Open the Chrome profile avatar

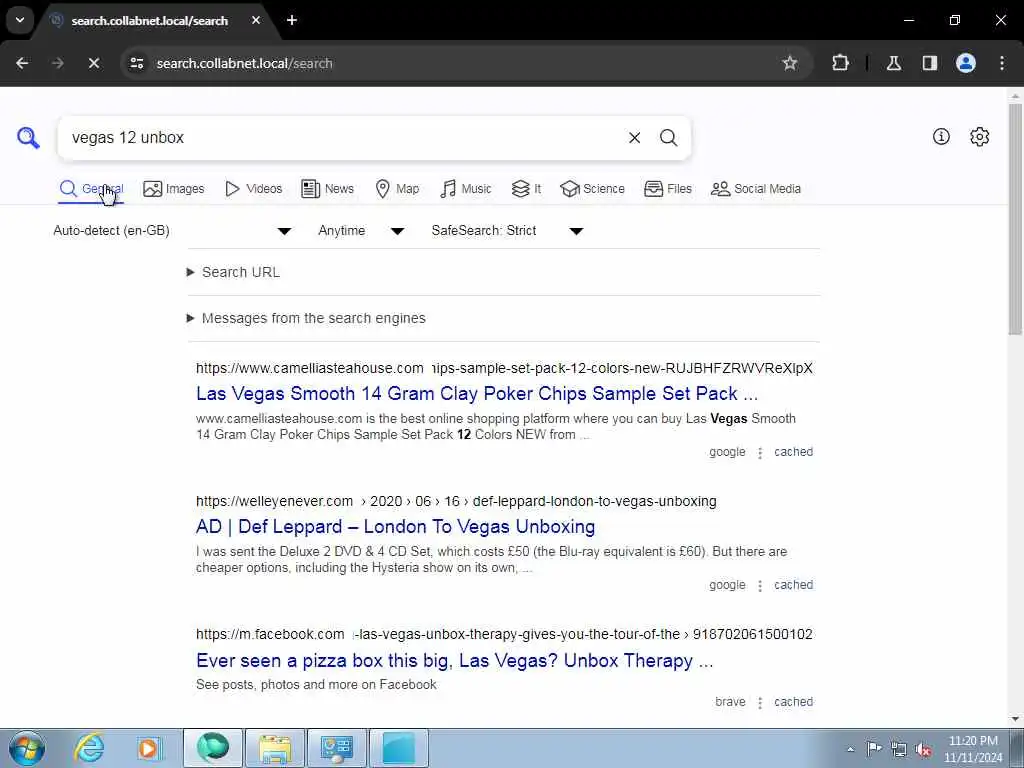tap(966, 63)
